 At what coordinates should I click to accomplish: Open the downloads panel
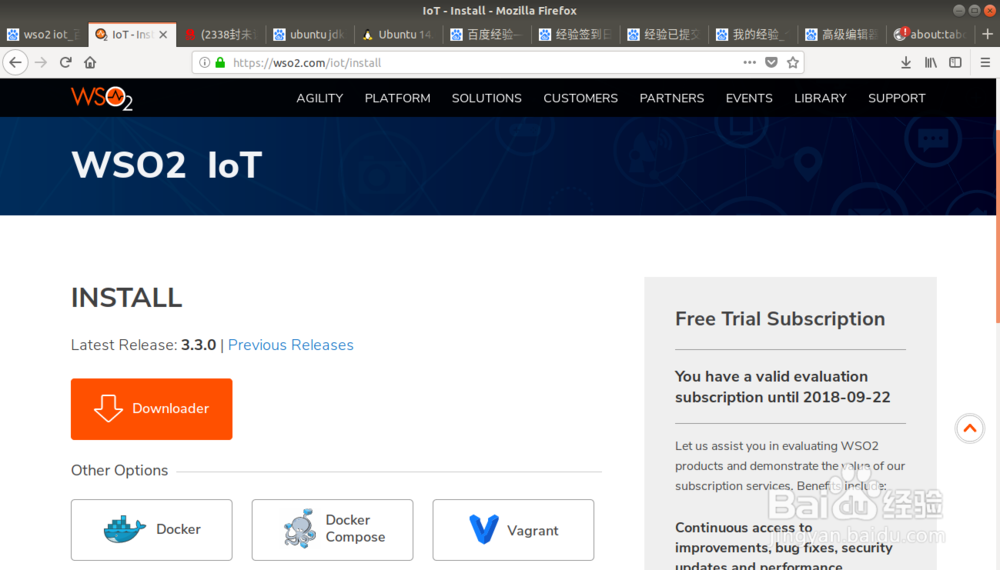(x=906, y=62)
